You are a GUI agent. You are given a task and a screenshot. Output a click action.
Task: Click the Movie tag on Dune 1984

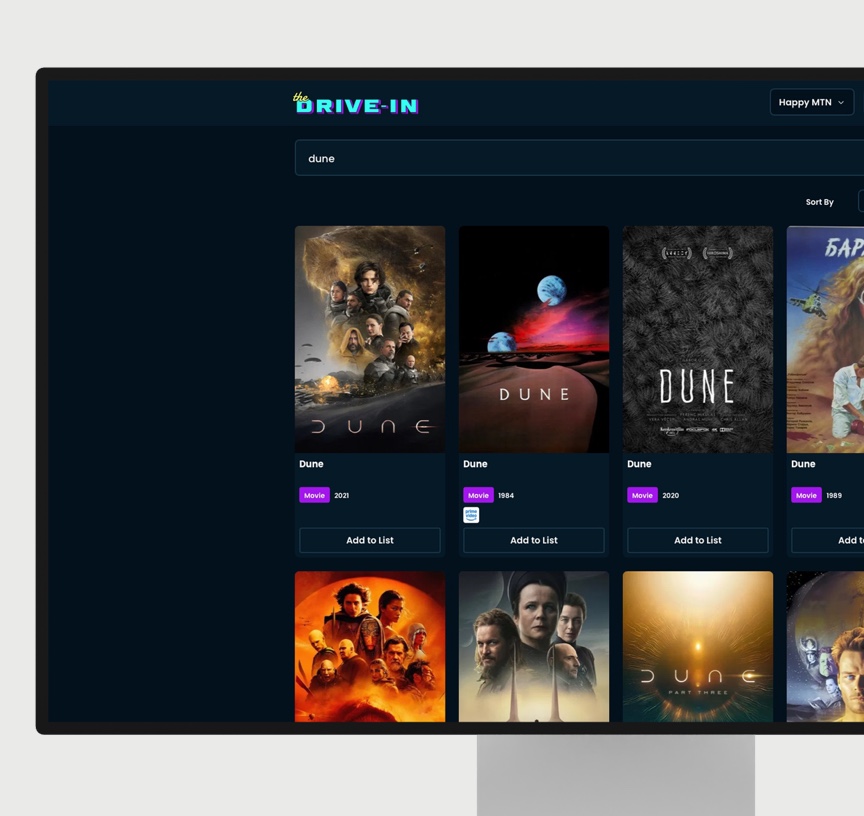point(478,495)
